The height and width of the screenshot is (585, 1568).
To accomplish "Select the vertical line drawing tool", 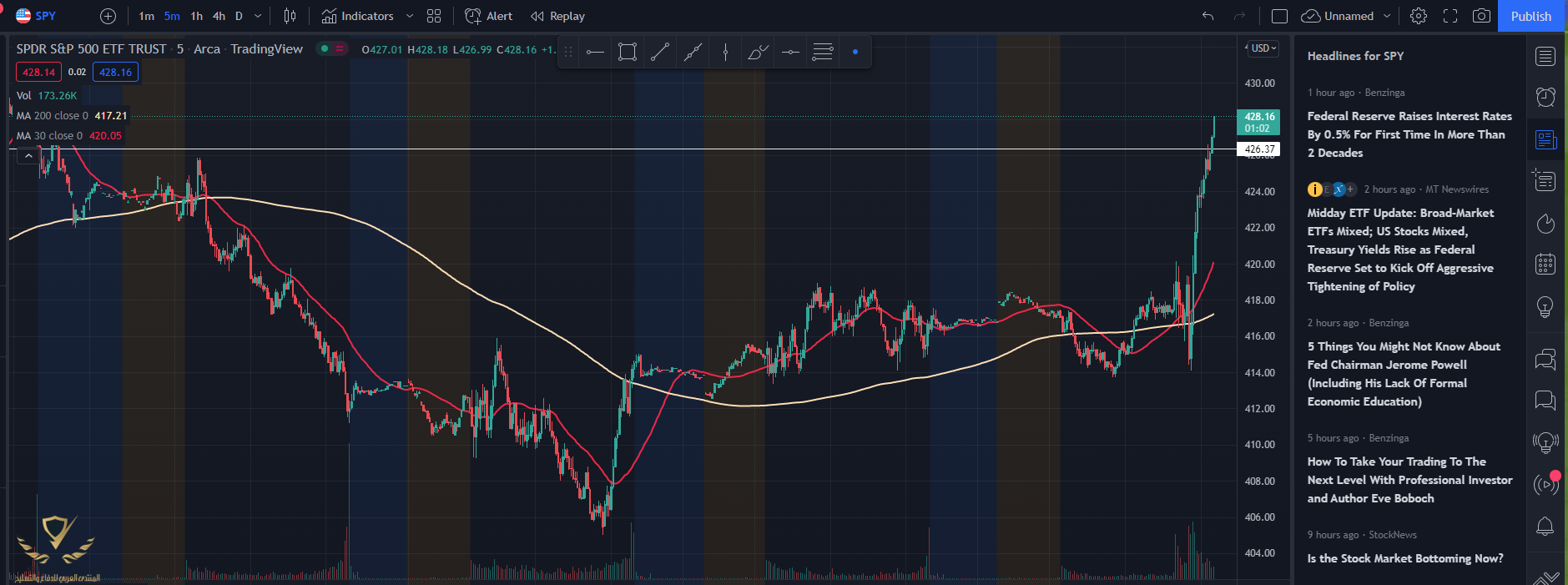I will click(725, 53).
